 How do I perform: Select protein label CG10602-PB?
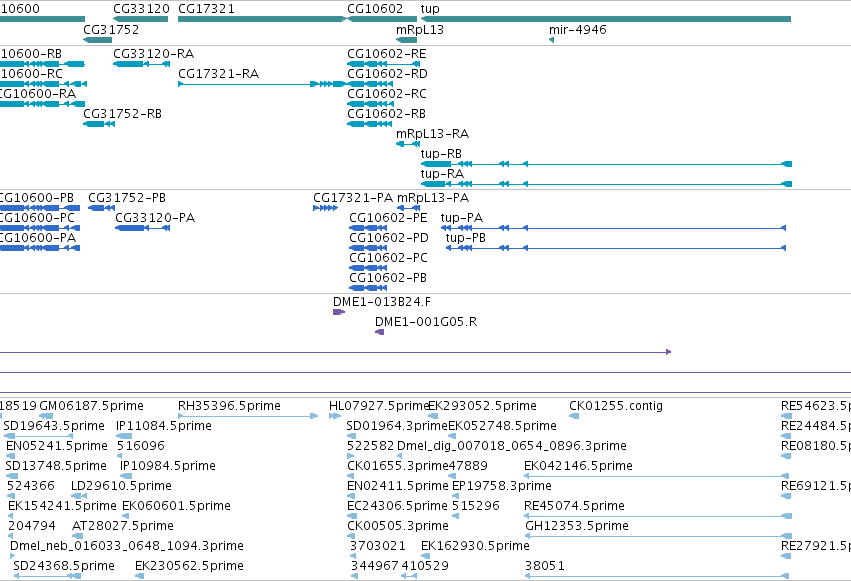(x=388, y=278)
